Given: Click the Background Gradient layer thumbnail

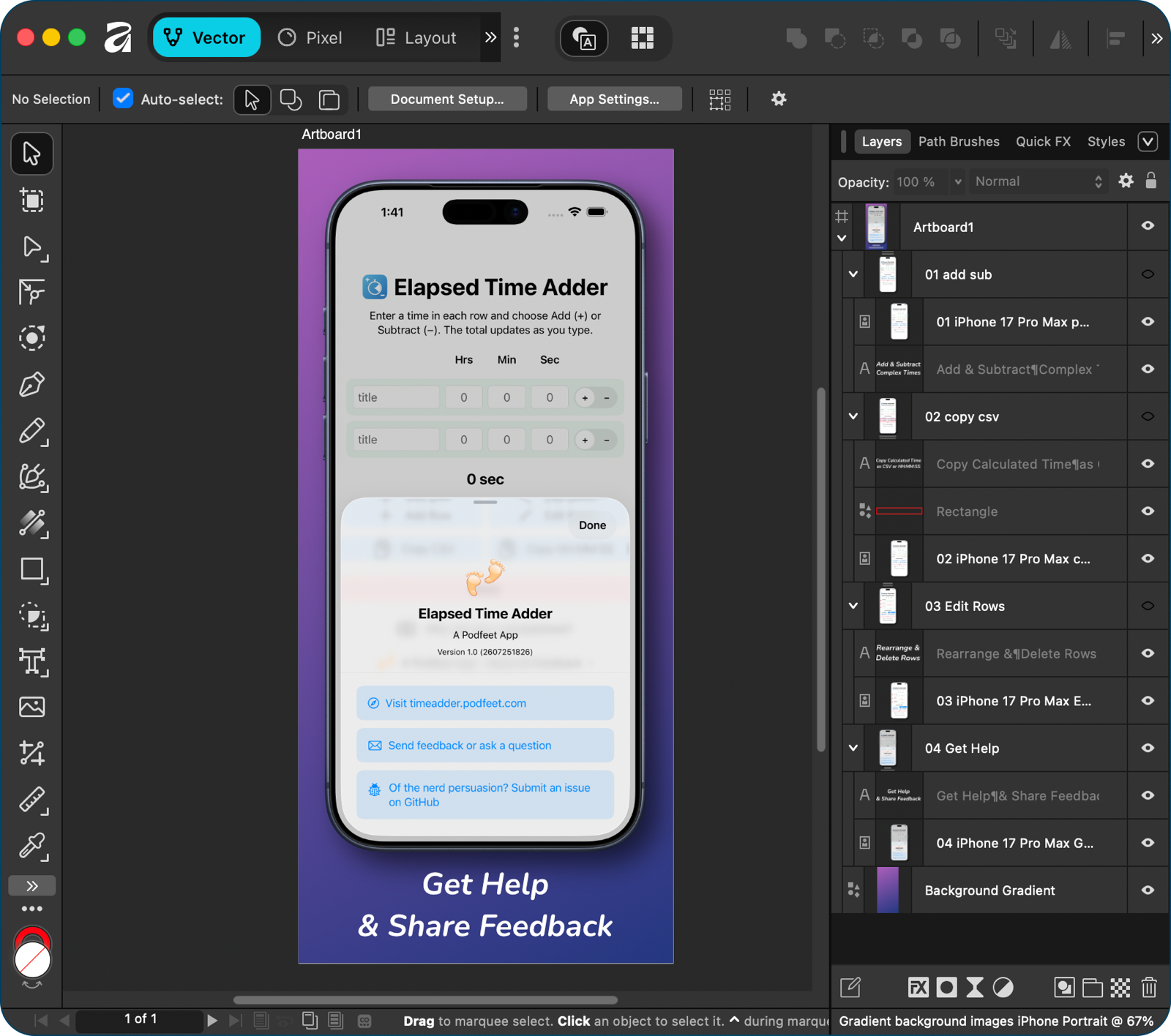Looking at the screenshot, I should tap(887, 890).
